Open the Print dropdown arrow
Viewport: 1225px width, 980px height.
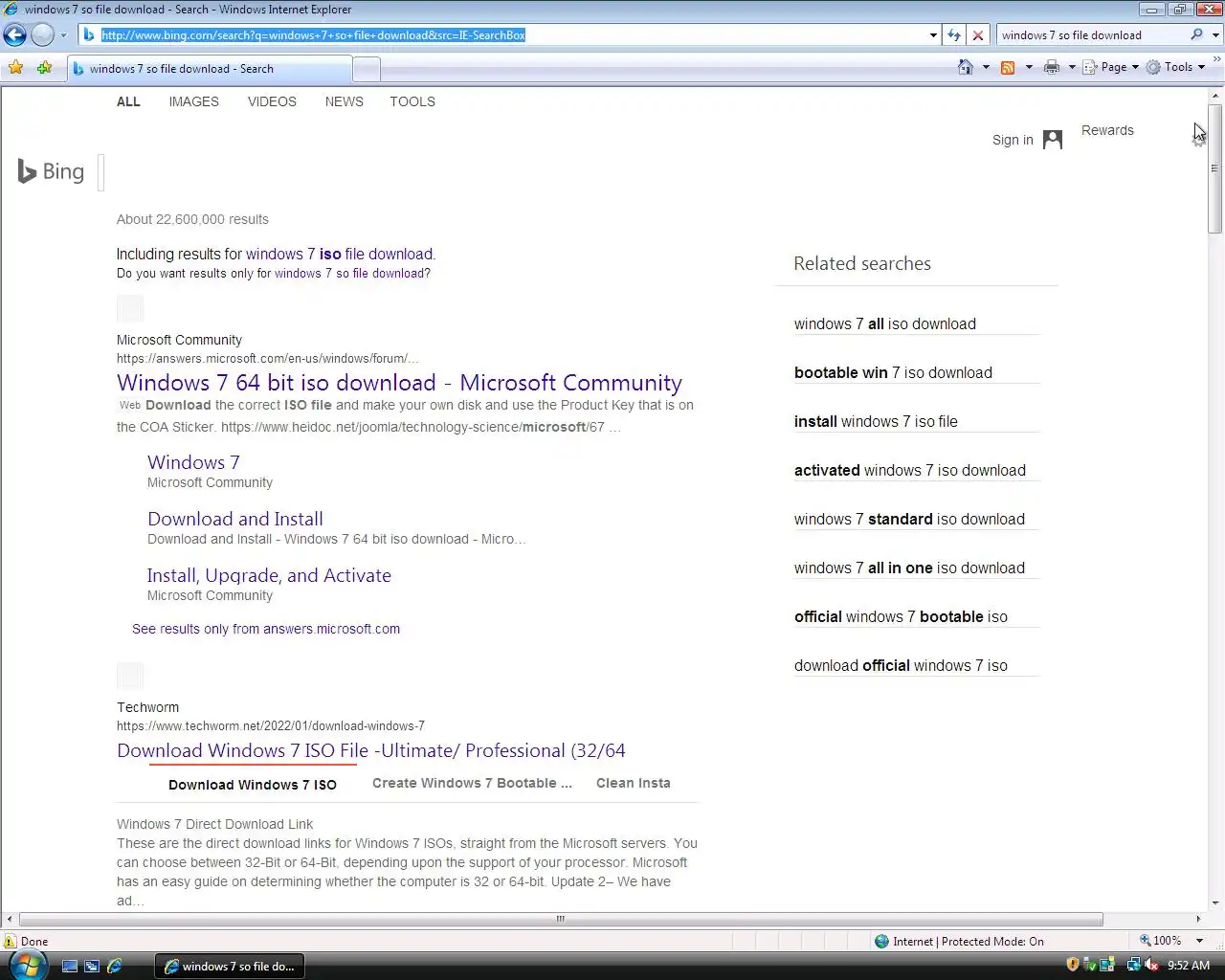pyautogui.click(x=1072, y=67)
